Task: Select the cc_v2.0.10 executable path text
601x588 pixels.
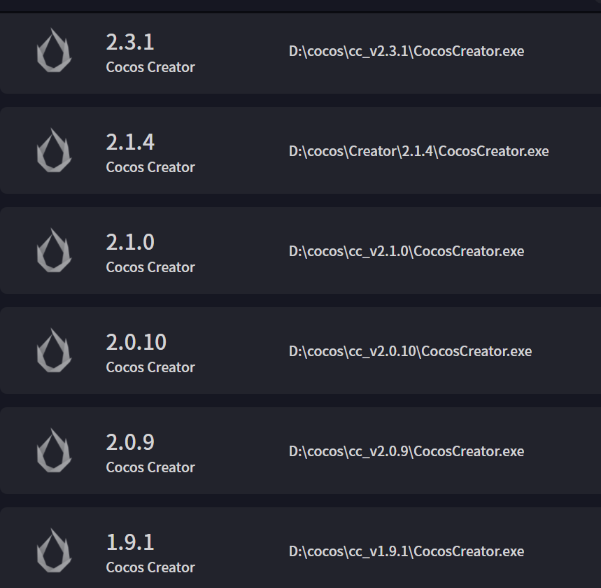Action: point(410,351)
